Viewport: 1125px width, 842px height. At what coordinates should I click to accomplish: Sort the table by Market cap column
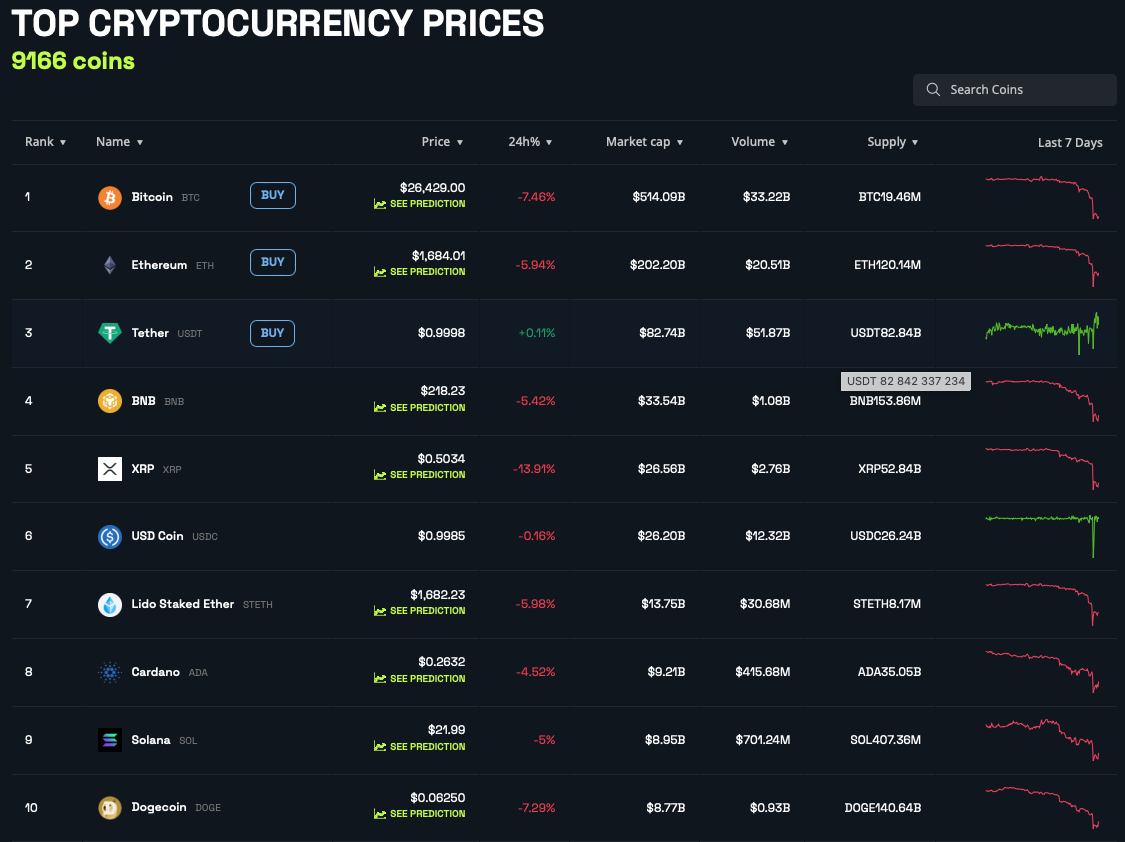[x=644, y=142]
